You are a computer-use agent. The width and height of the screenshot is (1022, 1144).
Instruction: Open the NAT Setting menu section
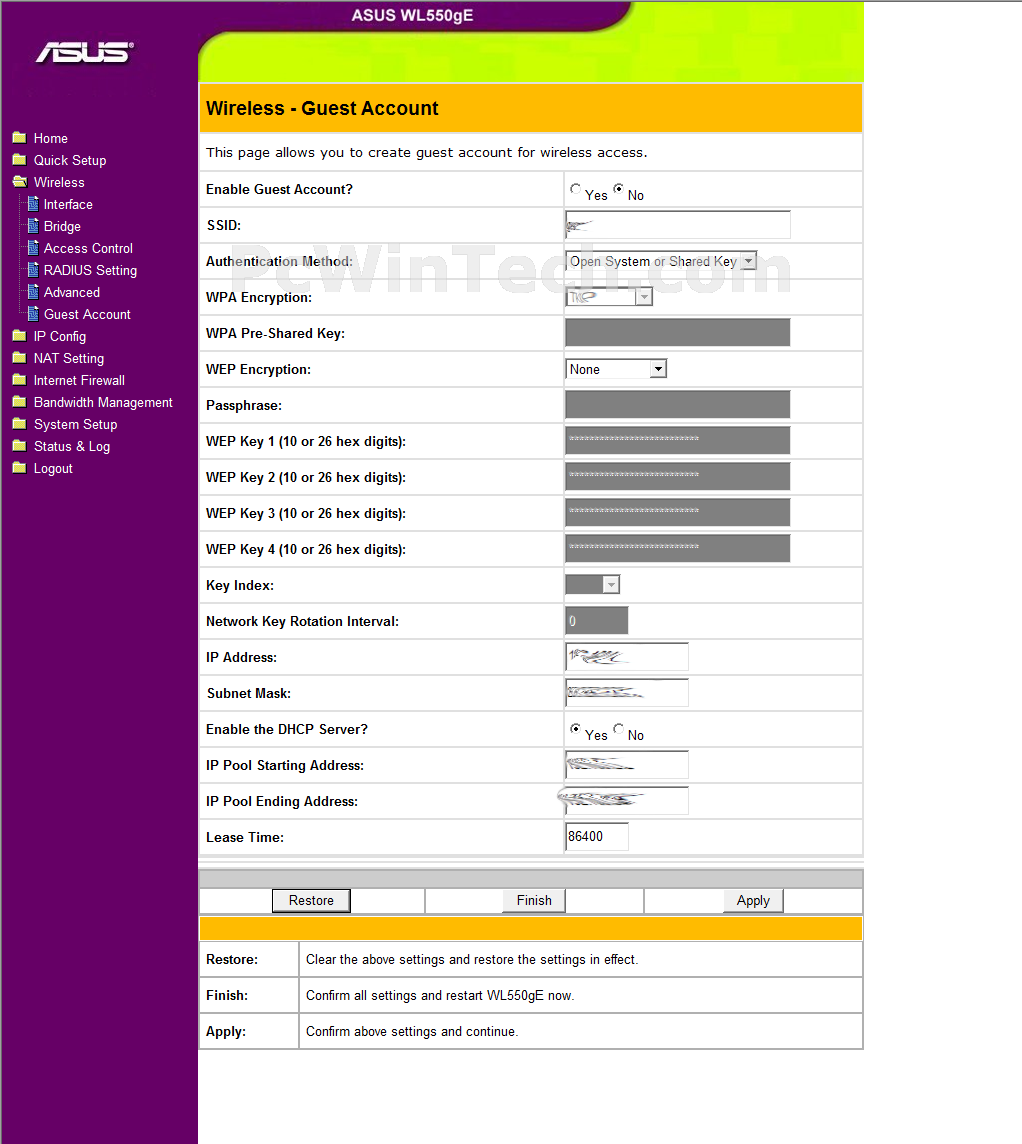point(69,358)
